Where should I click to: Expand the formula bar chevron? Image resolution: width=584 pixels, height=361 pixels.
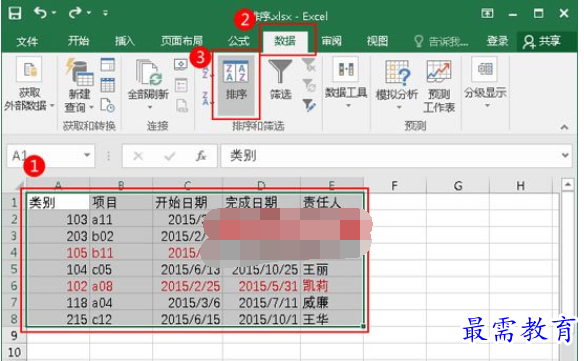point(565,155)
